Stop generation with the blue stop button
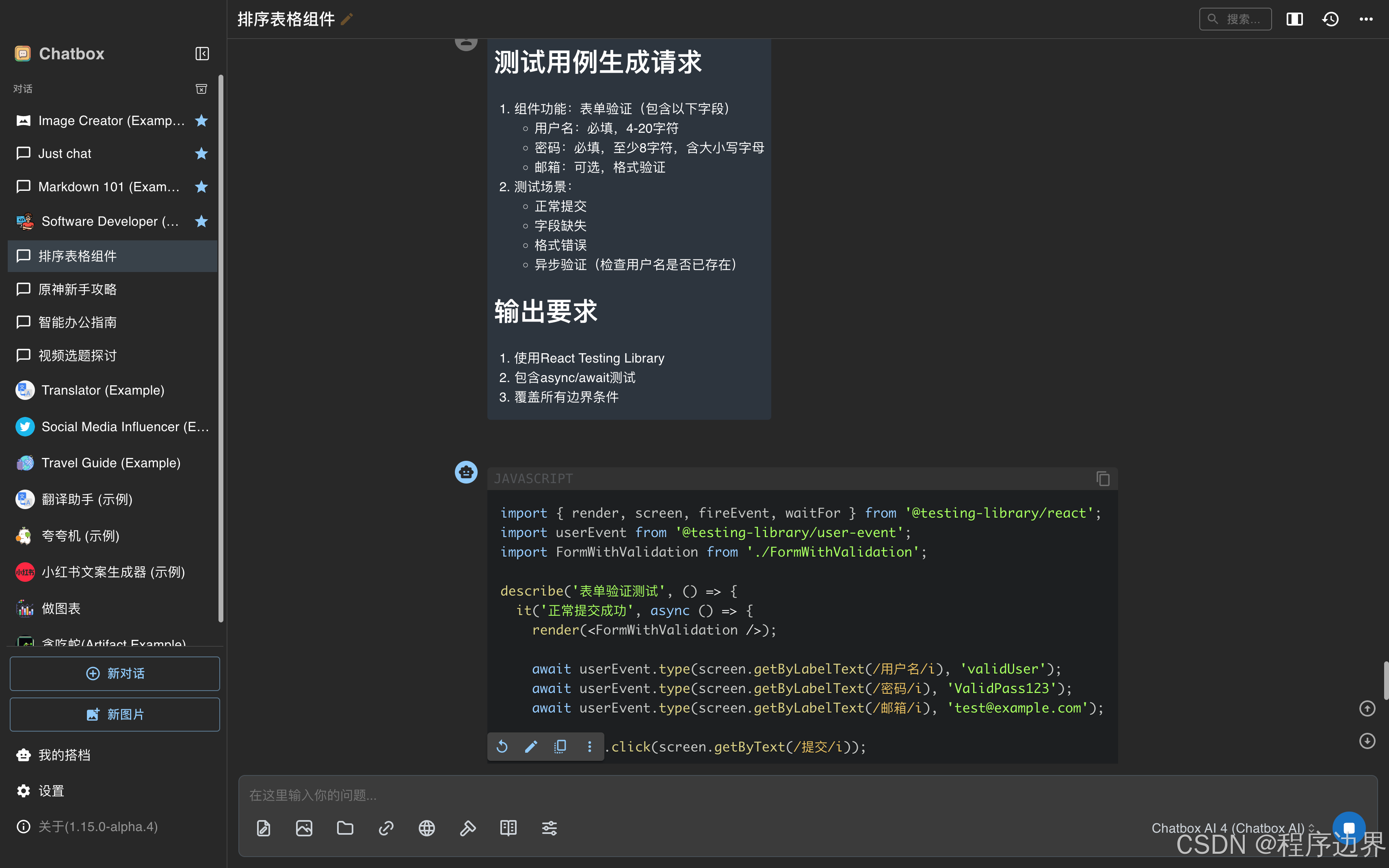Viewport: 1389px width, 868px height. (x=1349, y=828)
